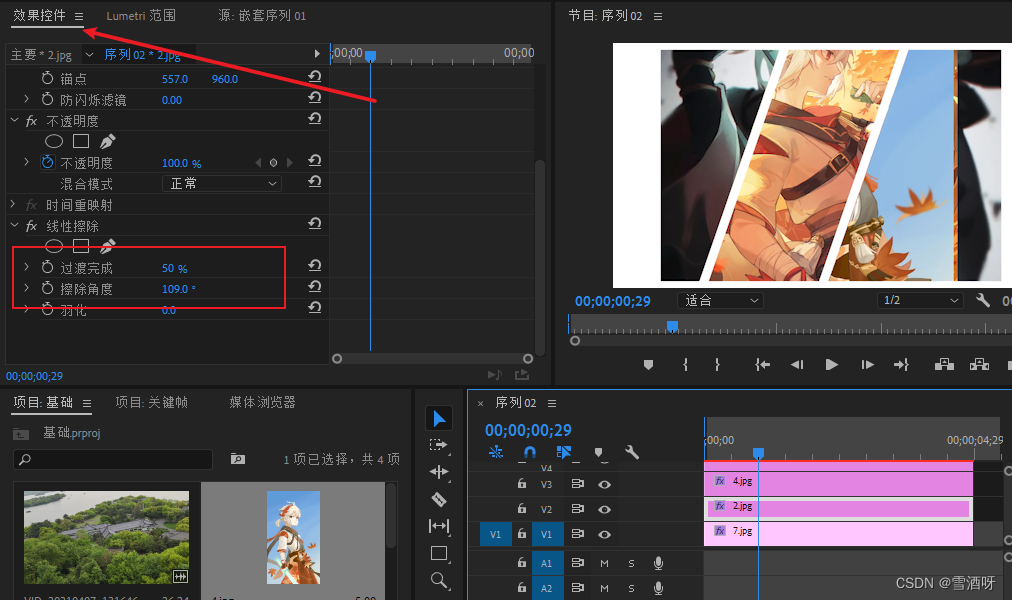Open timeline display settings wrench

coord(632,452)
